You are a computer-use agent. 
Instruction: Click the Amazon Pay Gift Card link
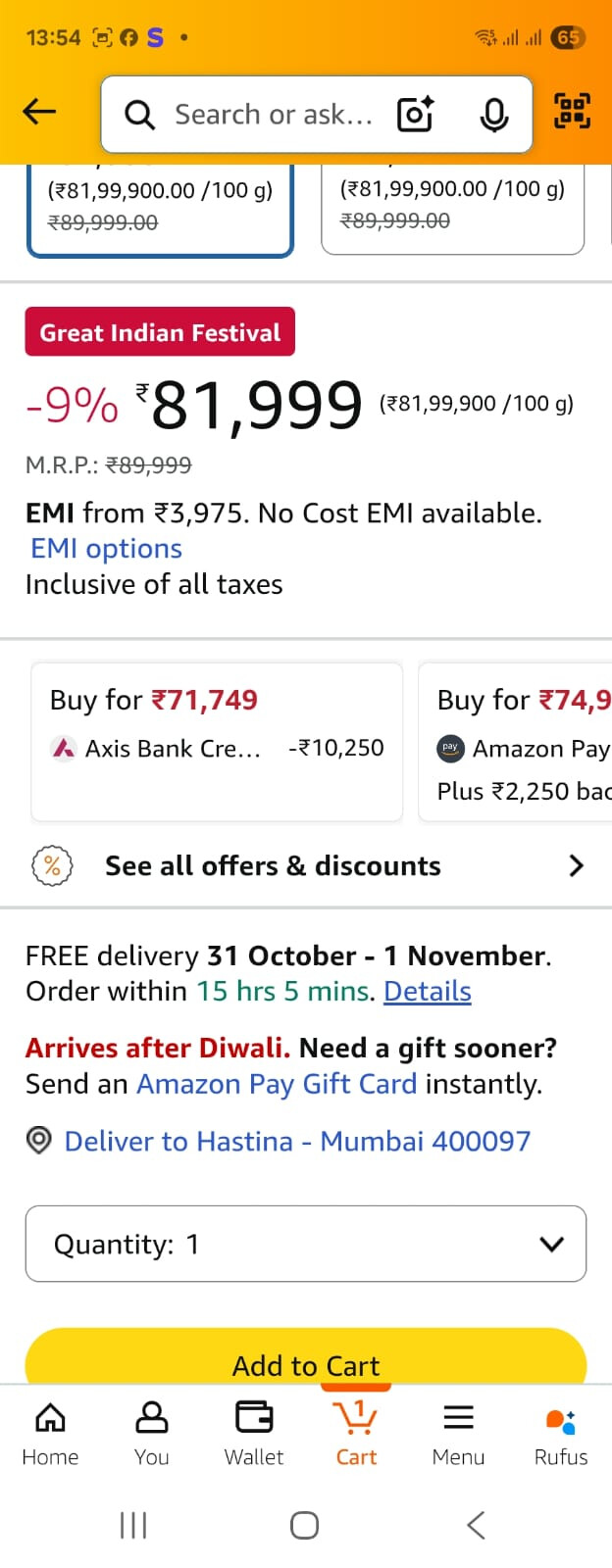(x=277, y=1084)
